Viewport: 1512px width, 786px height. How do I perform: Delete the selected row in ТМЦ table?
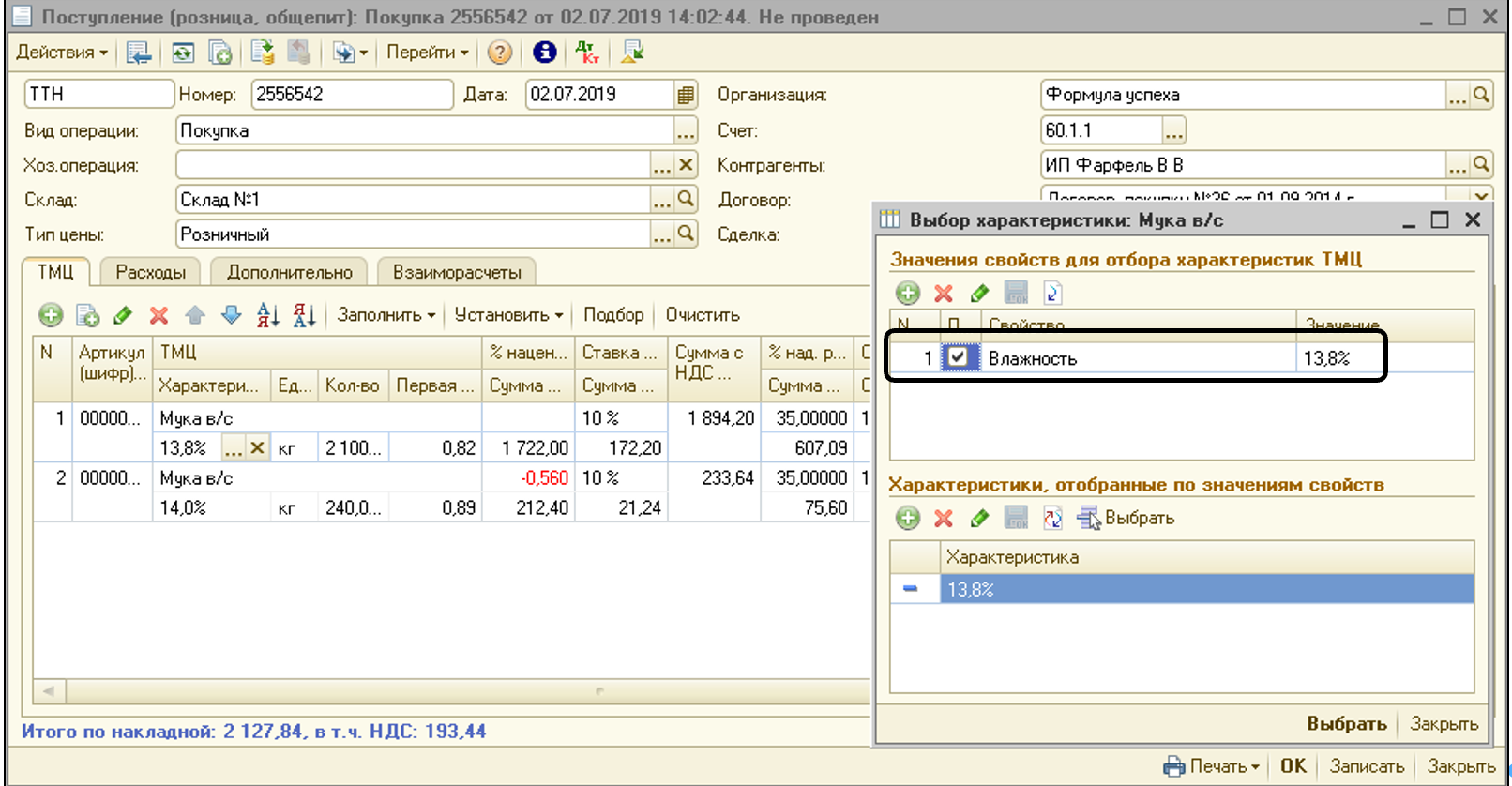pyautogui.click(x=159, y=315)
